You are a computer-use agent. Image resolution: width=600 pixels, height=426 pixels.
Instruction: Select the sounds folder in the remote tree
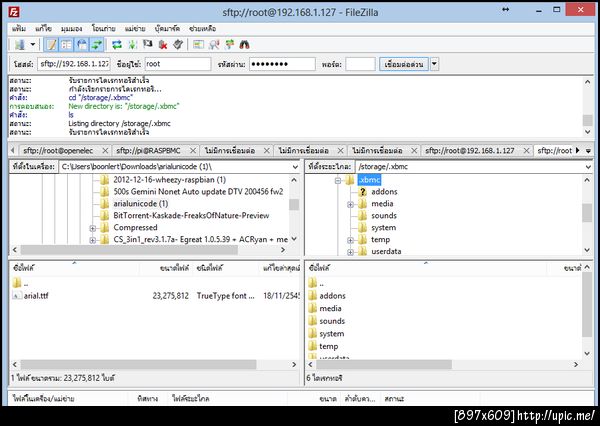384,215
